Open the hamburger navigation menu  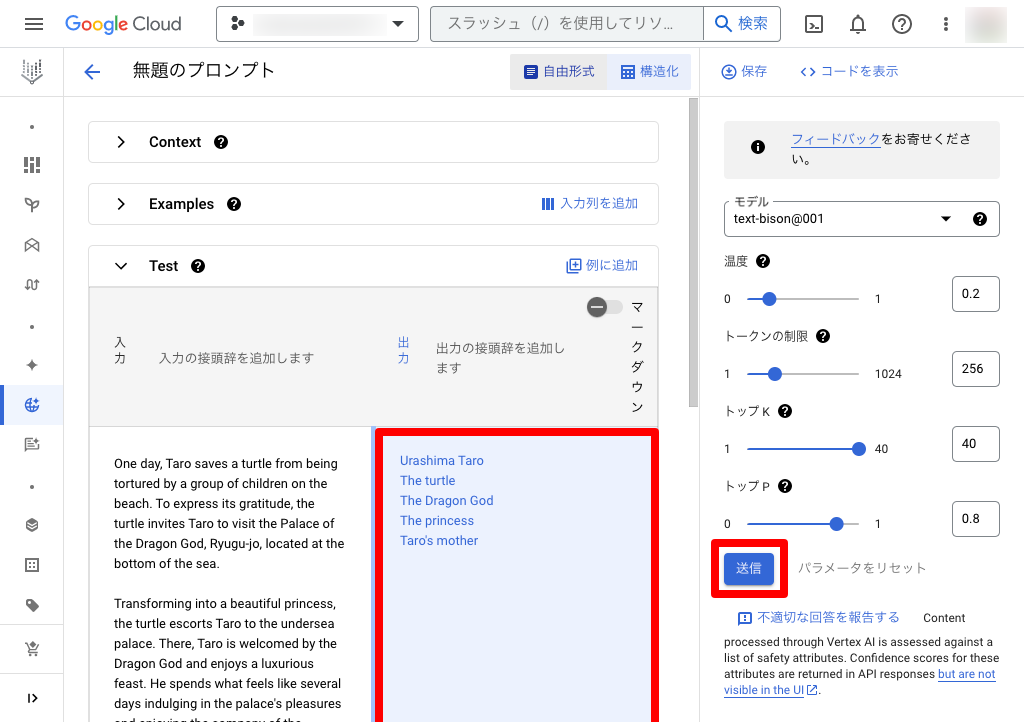(x=33, y=24)
